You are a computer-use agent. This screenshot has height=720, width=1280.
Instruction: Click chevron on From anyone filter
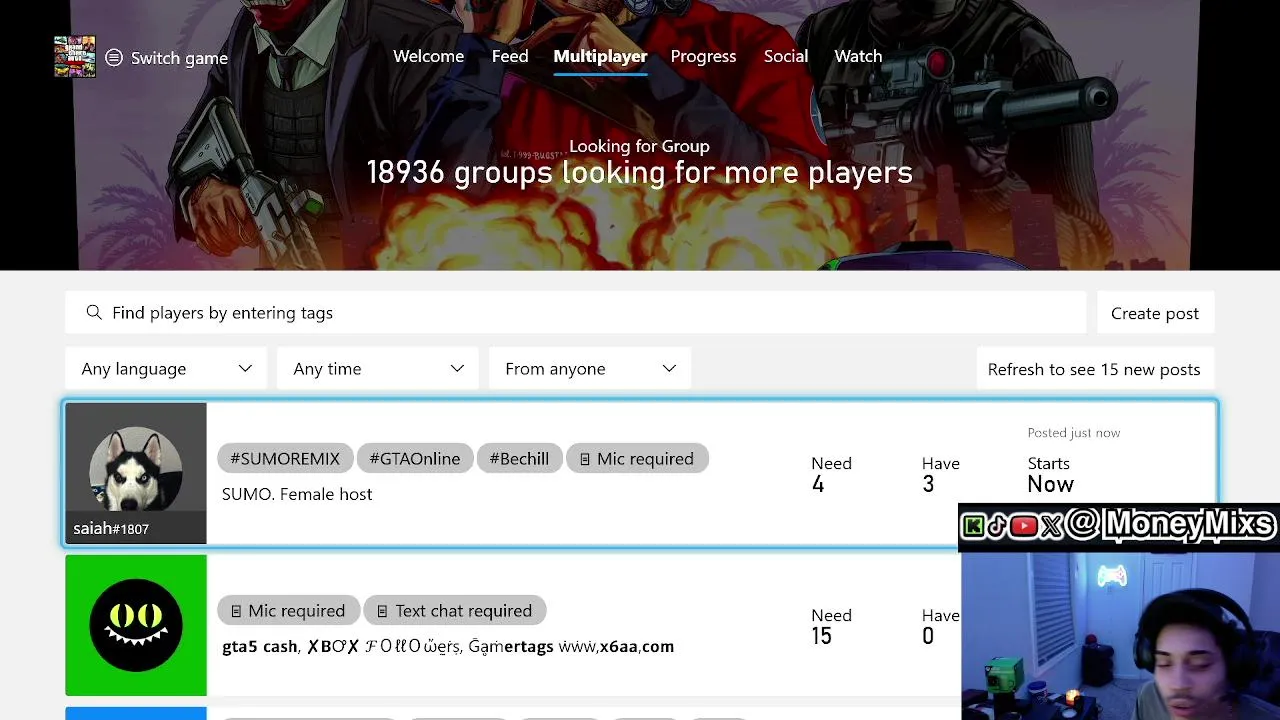pos(669,369)
